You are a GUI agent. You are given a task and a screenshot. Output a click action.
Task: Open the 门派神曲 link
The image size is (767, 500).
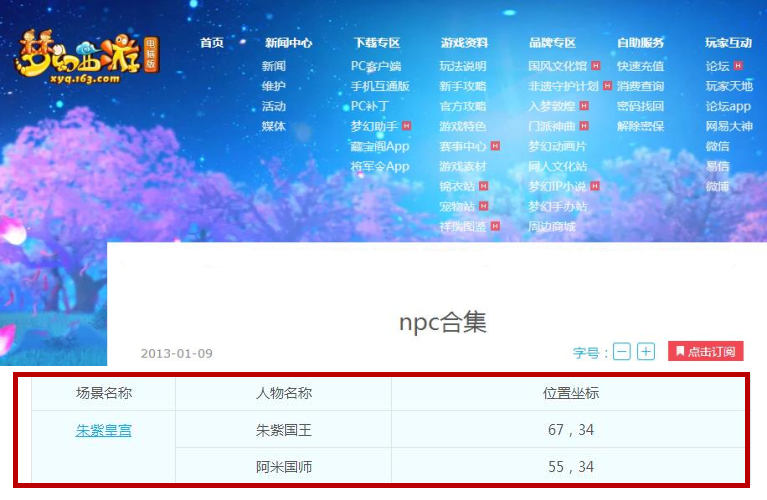click(x=552, y=126)
